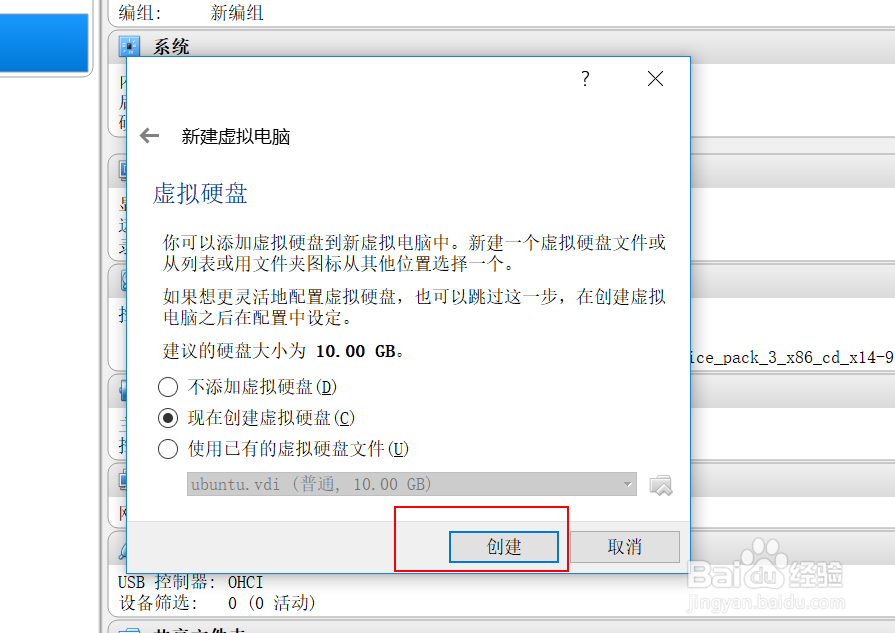The height and width of the screenshot is (633, 895).
Task: Select 不添加虚拟硬盘 radio option
Action: 168,387
